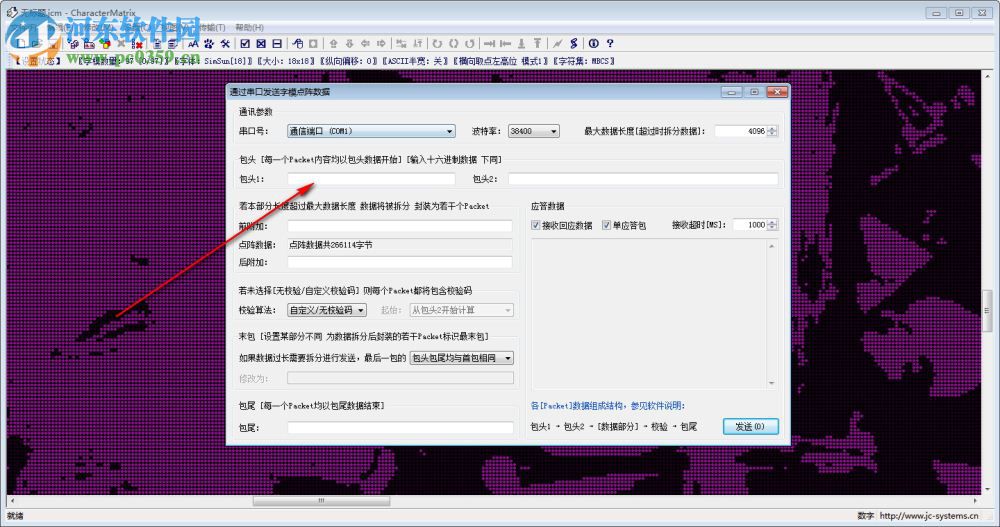Click the 最大数据长度 4096 value field
This screenshot has height=527, width=1000.
(x=740, y=131)
